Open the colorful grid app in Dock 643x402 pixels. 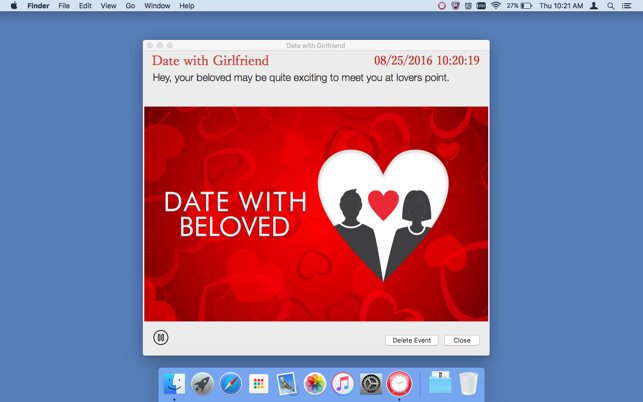coord(258,384)
